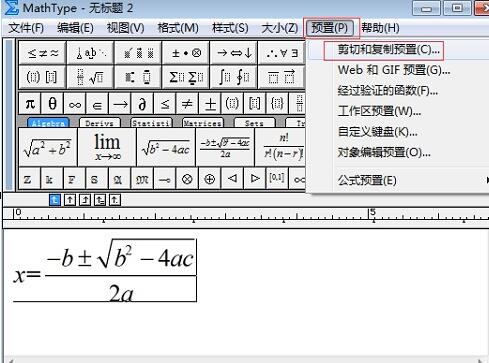Insert the left-pointing triangle symbol
This screenshot has width=489, height=363.
(x=232, y=179)
